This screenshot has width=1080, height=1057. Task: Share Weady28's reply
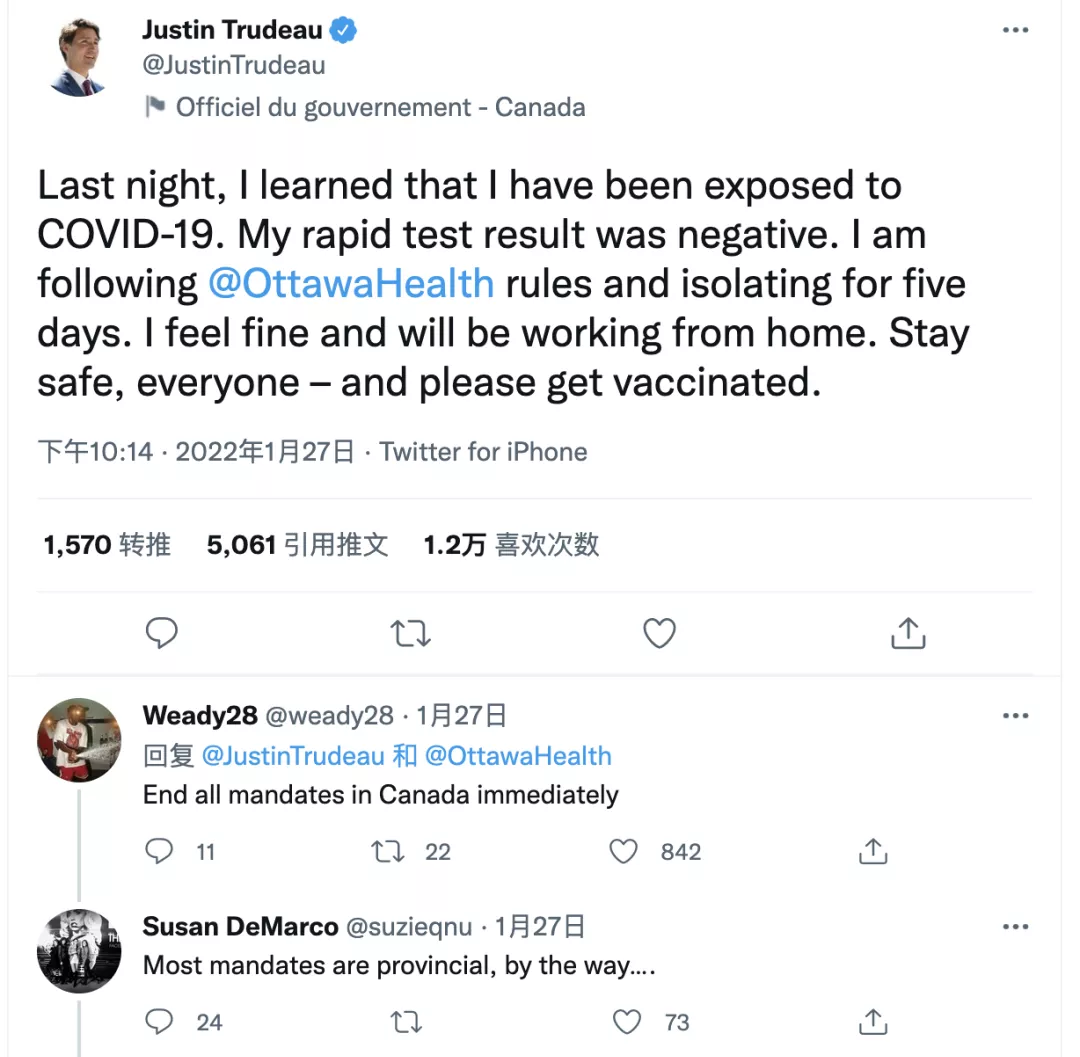coord(873,851)
